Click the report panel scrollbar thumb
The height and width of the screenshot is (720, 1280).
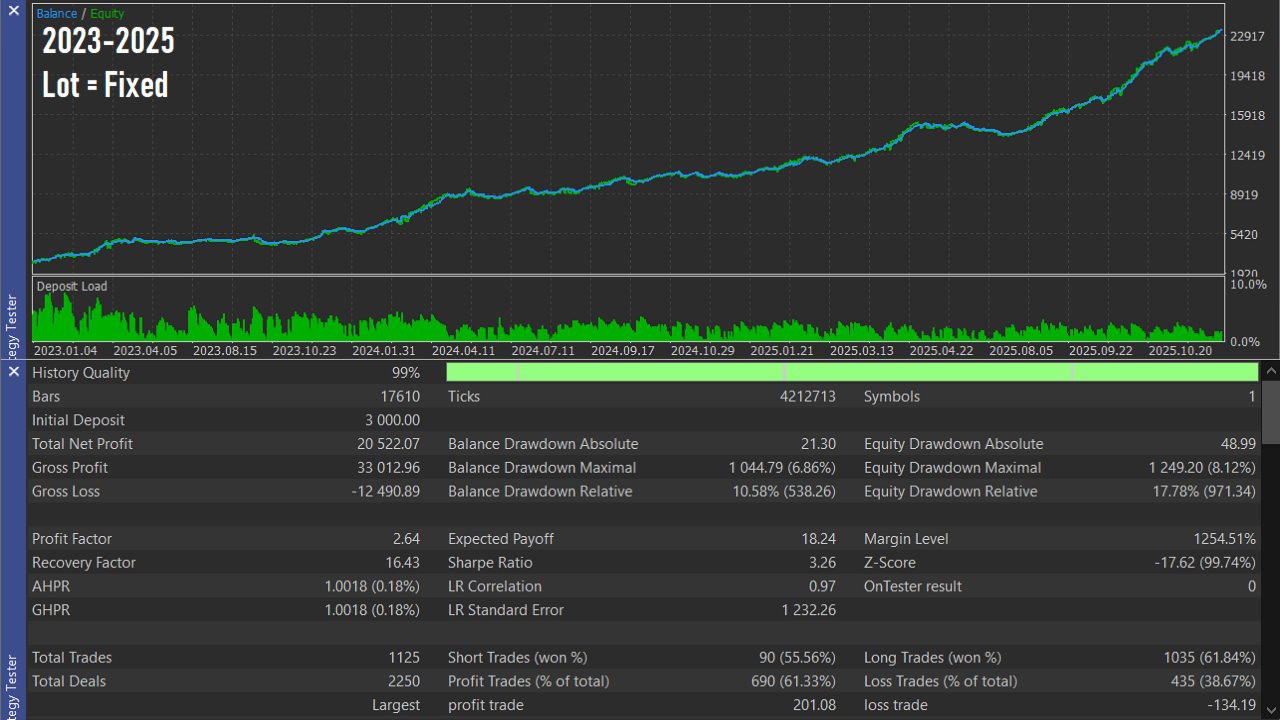(1270, 412)
